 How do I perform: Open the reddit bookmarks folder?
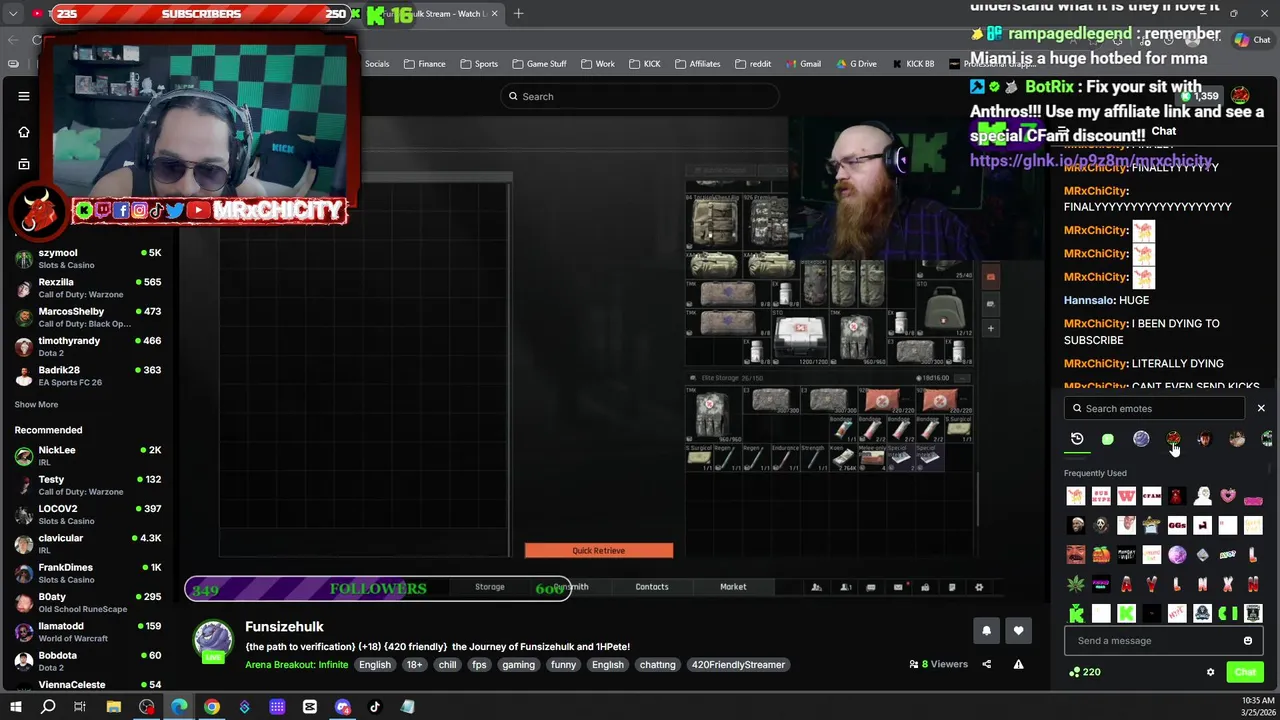[x=753, y=64]
